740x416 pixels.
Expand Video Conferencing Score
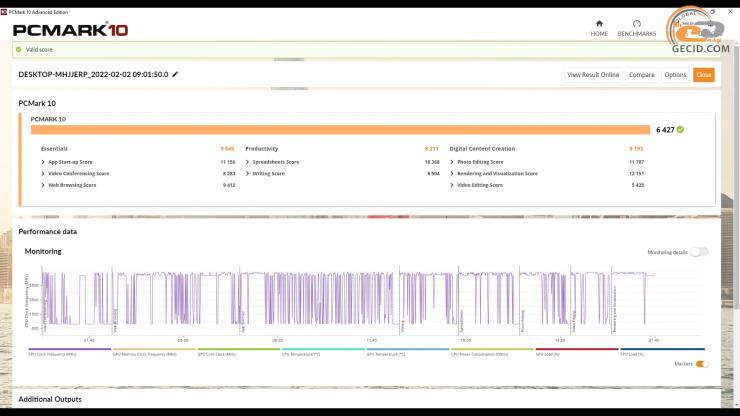click(x=43, y=173)
